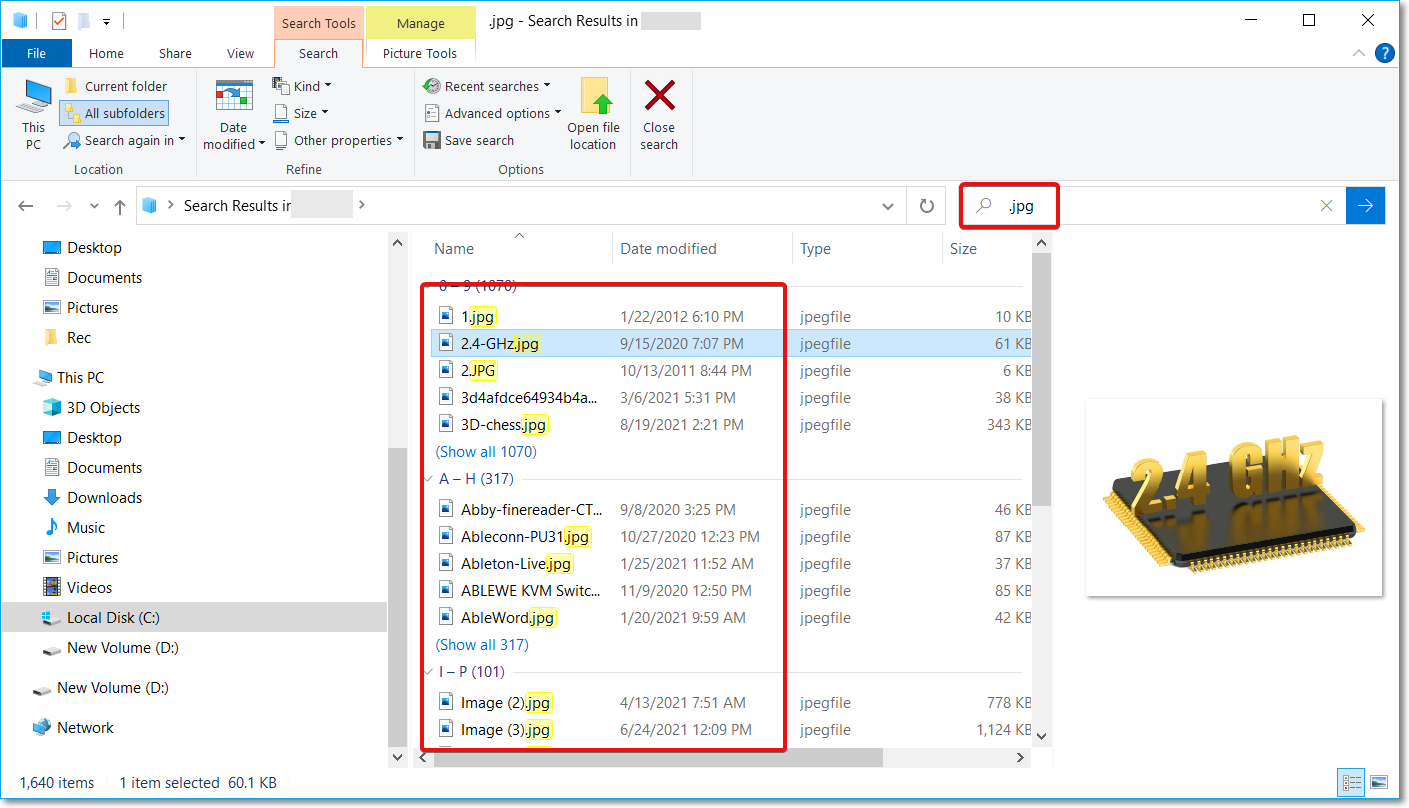Open the View ribbon tab

point(240,54)
